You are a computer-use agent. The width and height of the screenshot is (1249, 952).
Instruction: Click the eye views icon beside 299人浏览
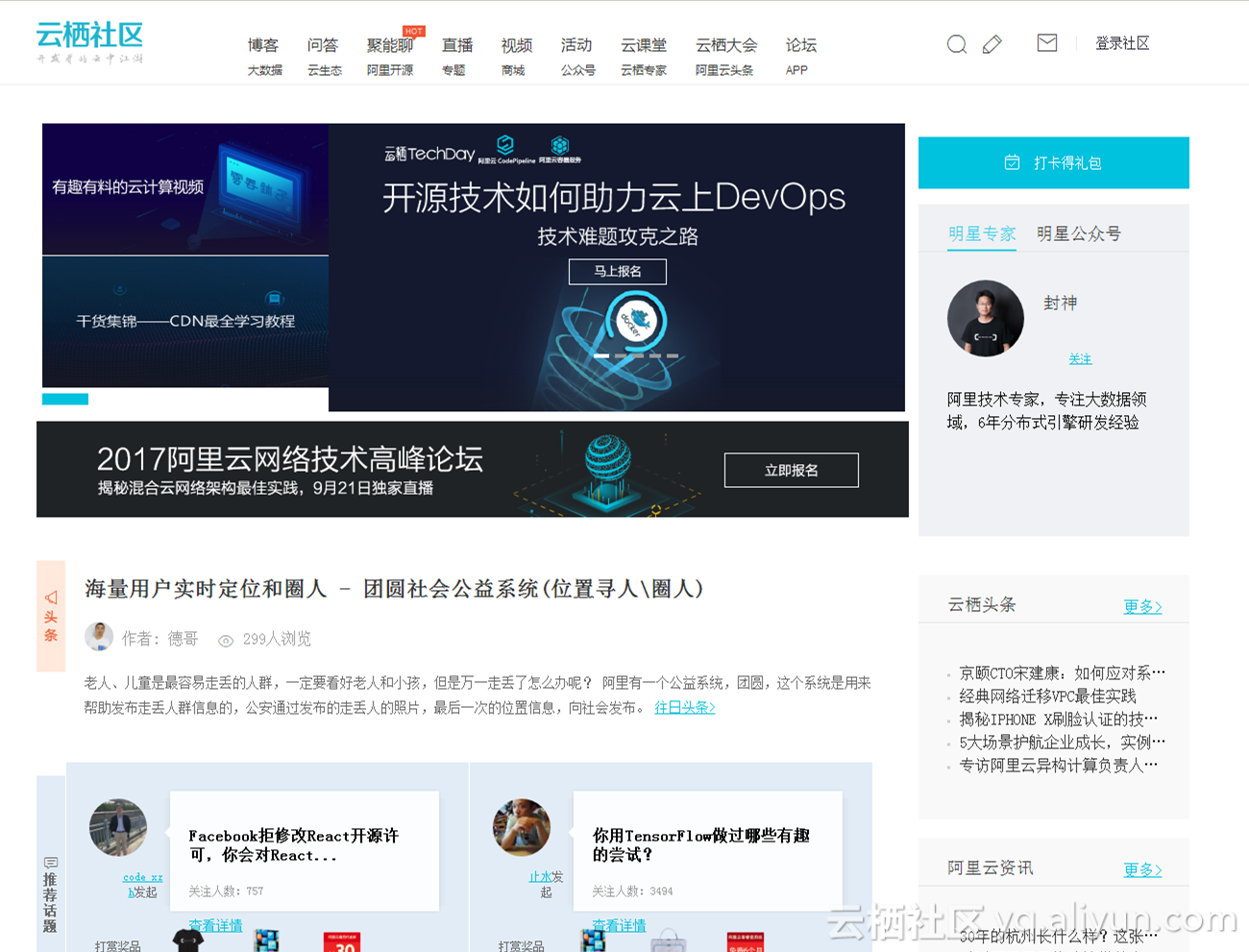226,640
